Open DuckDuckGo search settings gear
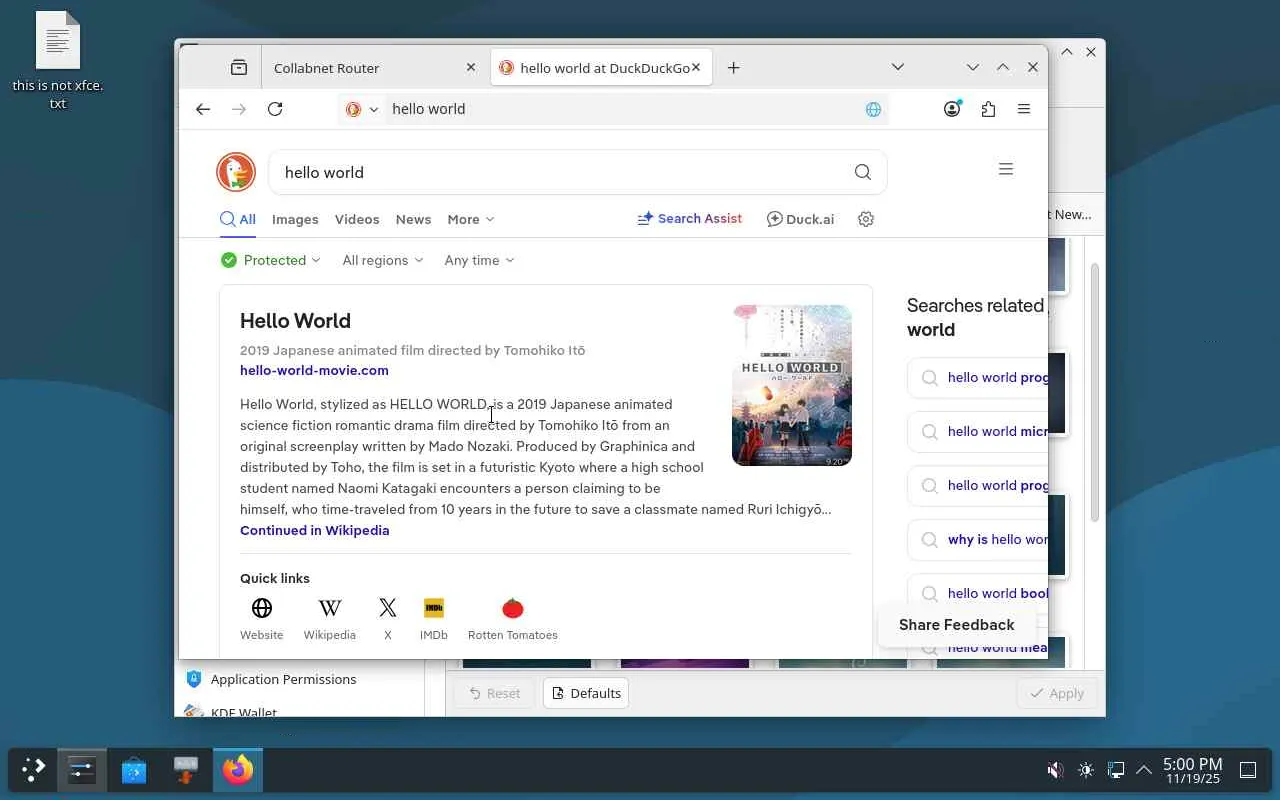1280x800 pixels. (x=866, y=219)
